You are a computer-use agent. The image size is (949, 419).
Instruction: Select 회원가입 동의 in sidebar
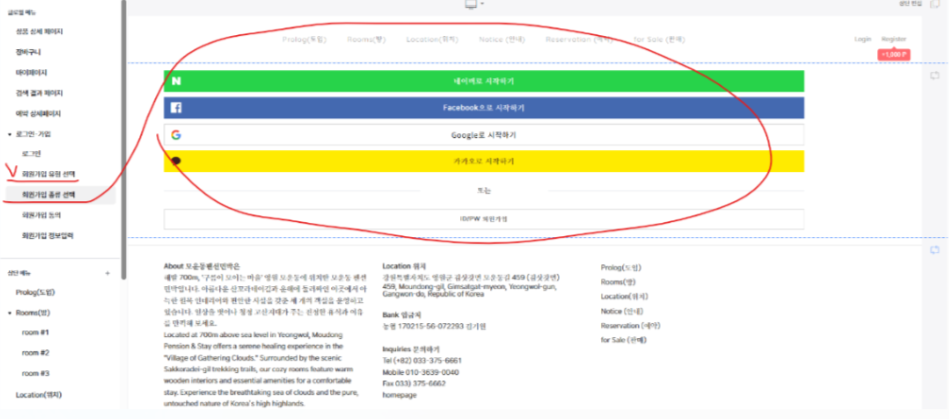(41, 215)
